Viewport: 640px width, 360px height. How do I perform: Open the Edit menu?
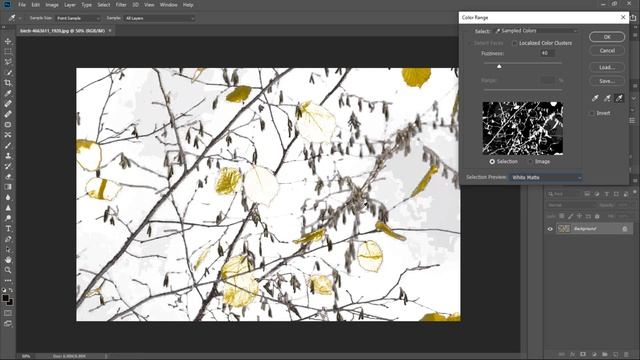tap(36, 5)
